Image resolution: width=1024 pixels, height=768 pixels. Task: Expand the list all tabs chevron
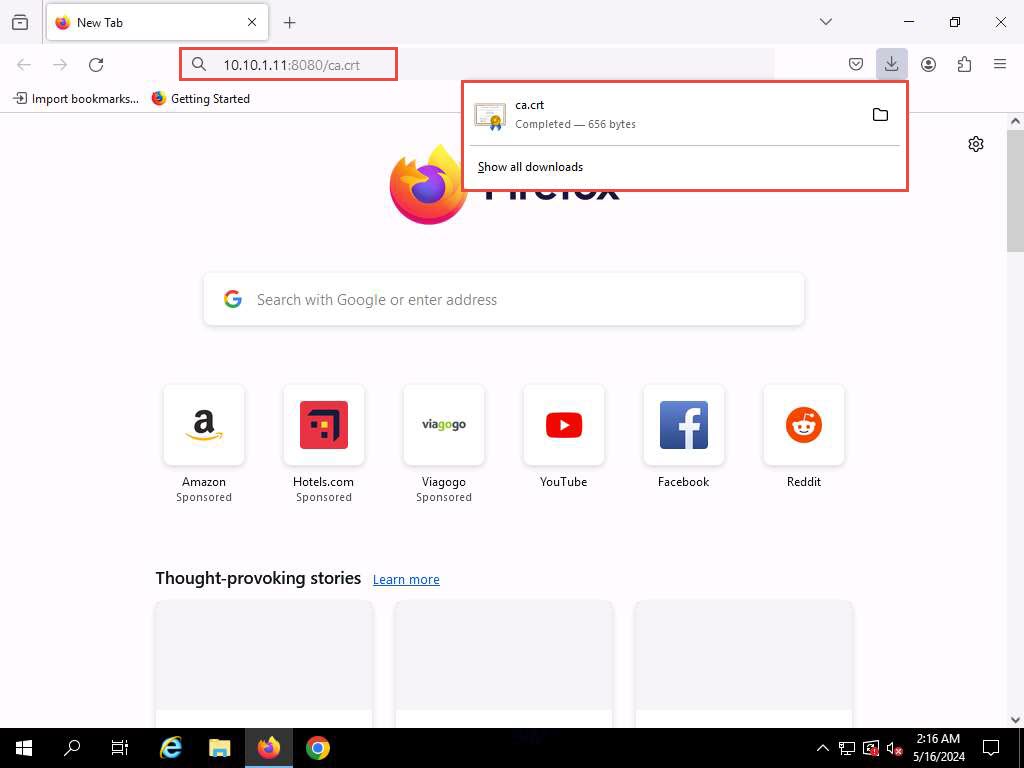click(826, 22)
